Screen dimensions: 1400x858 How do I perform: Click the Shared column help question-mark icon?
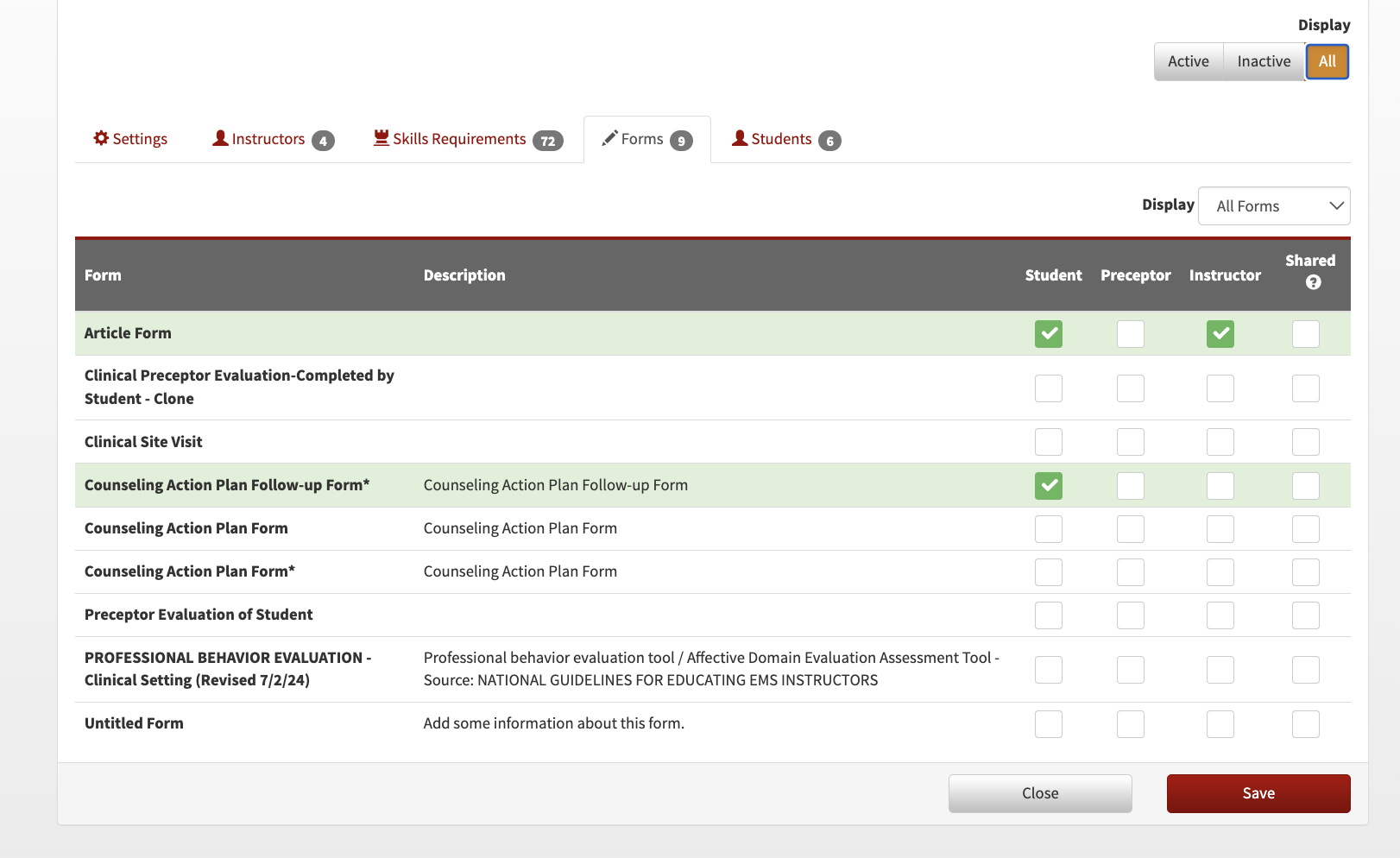click(1313, 282)
